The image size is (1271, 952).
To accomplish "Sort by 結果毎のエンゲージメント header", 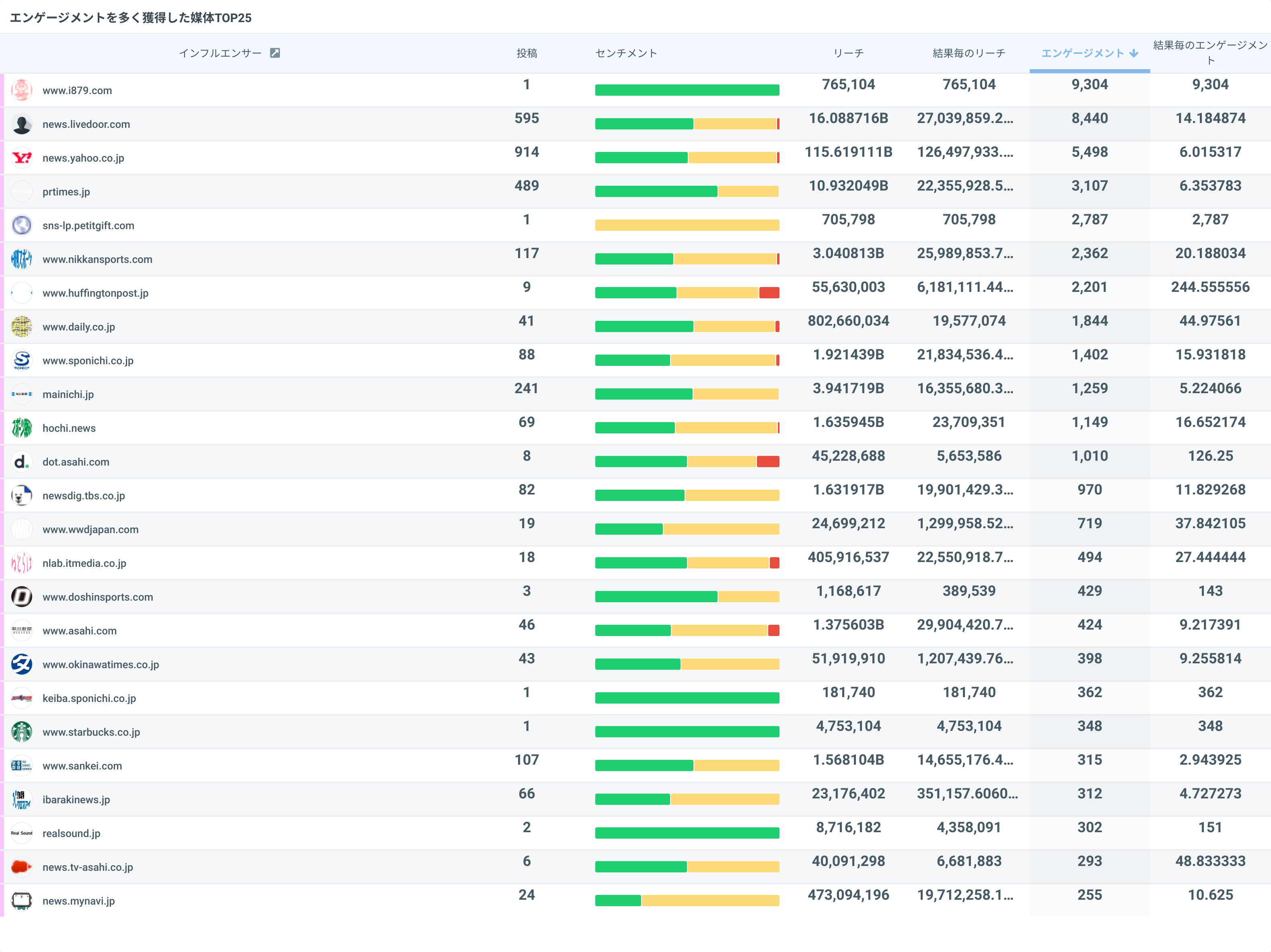I will point(1210,53).
